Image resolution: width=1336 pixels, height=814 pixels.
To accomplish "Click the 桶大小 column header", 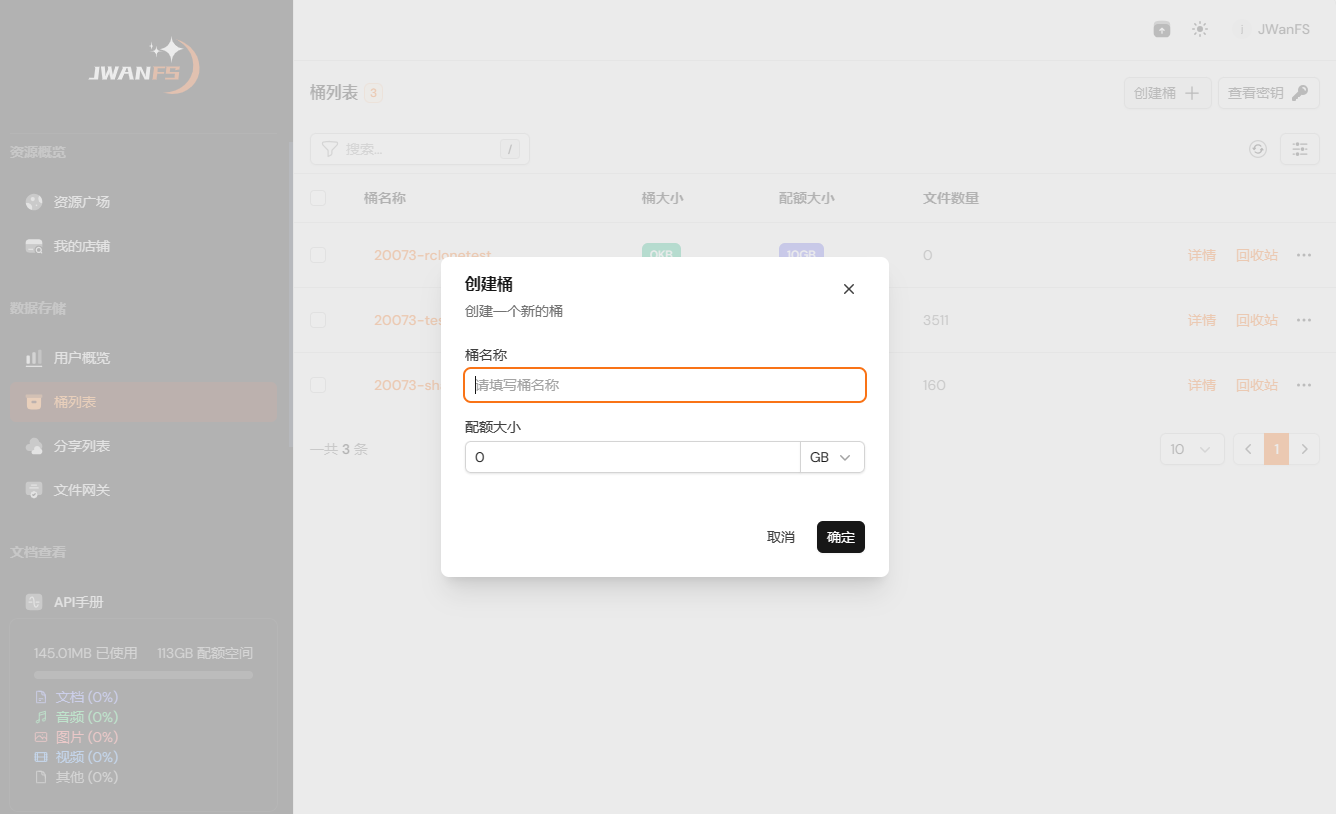I will pyautogui.click(x=662, y=198).
